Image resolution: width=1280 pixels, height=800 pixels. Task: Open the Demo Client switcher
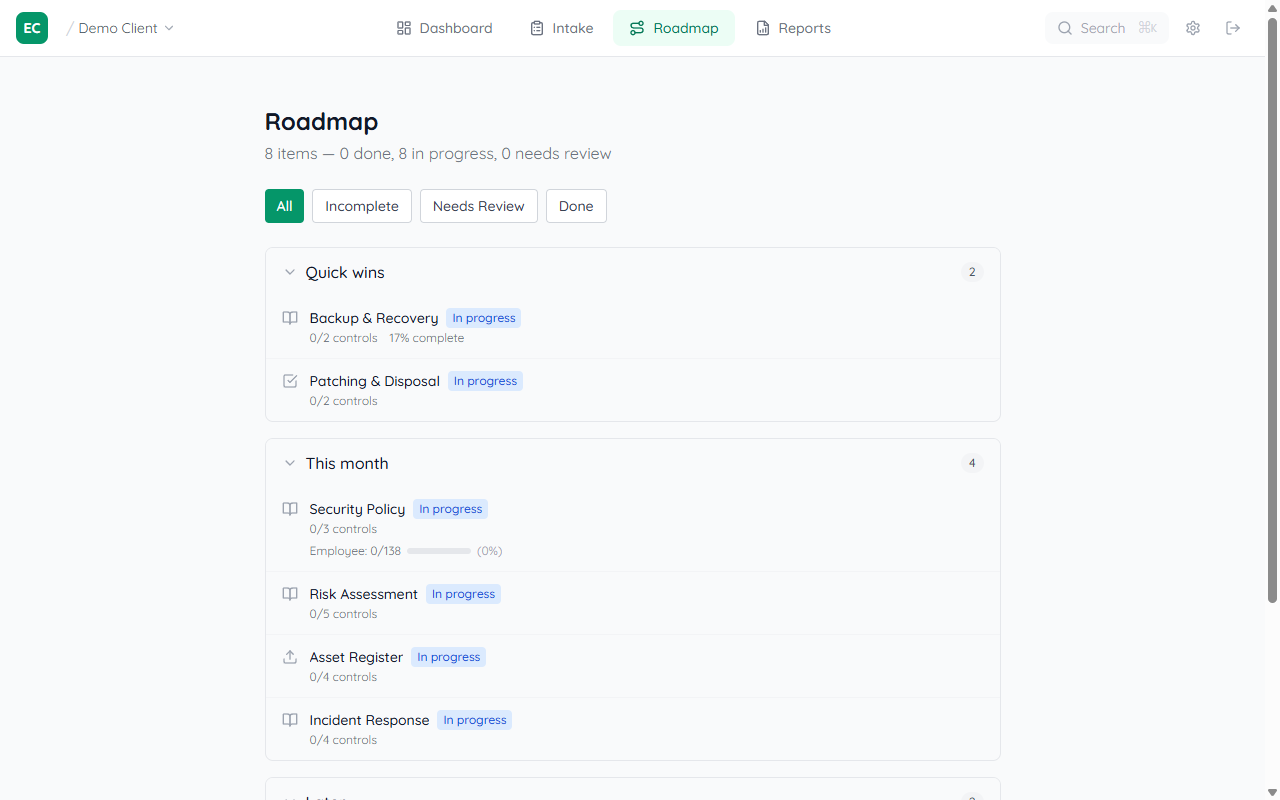tap(120, 28)
